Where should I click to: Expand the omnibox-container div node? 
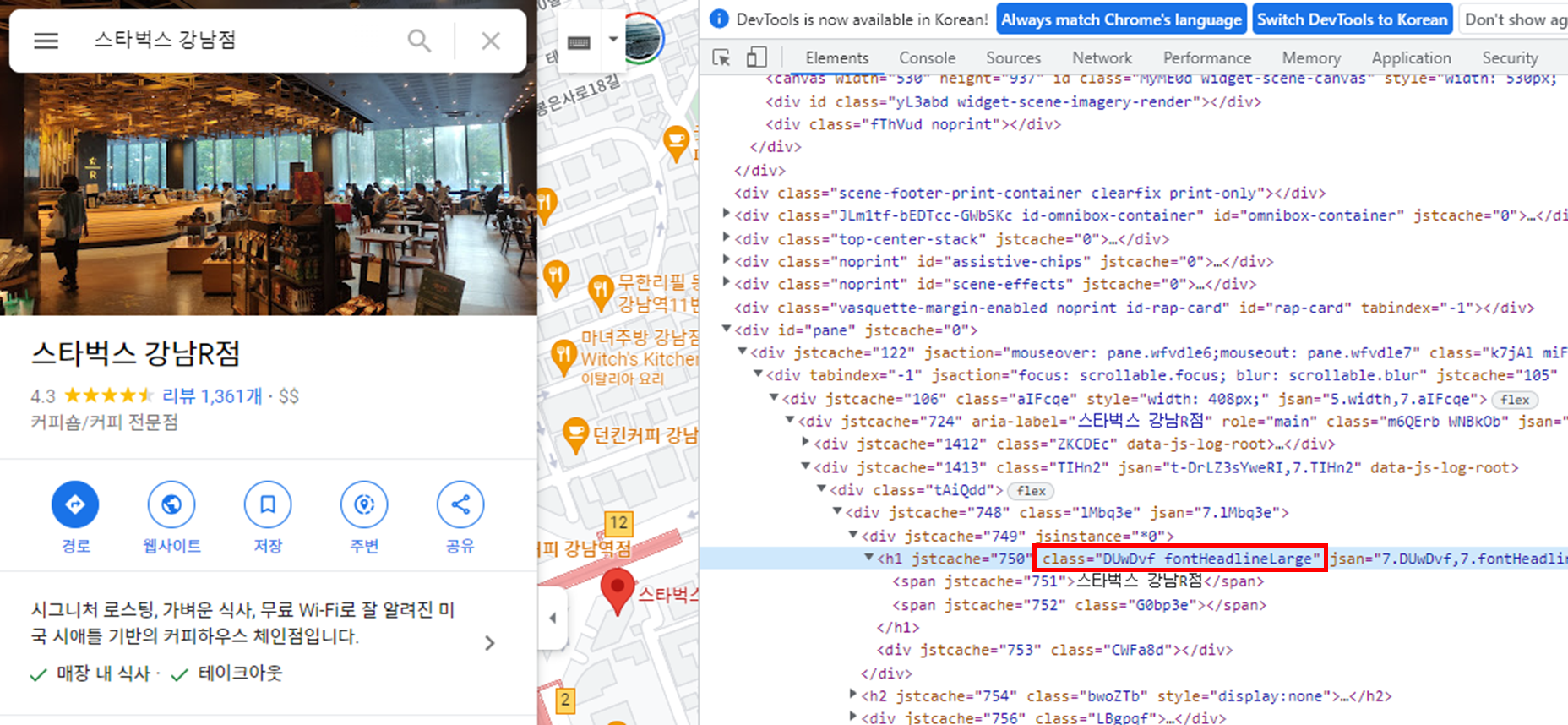(727, 215)
